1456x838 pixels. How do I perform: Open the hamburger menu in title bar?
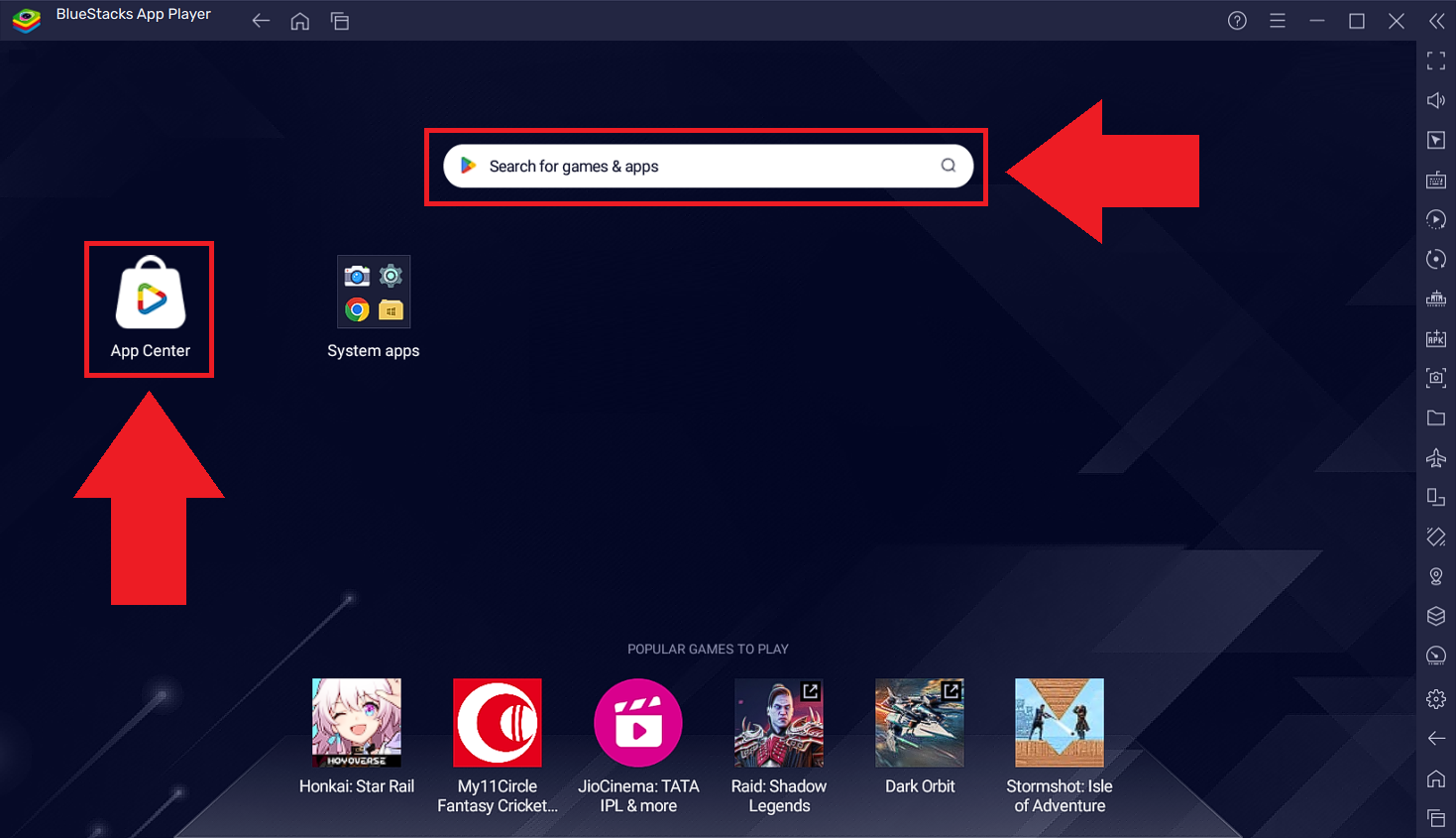(1278, 21)
